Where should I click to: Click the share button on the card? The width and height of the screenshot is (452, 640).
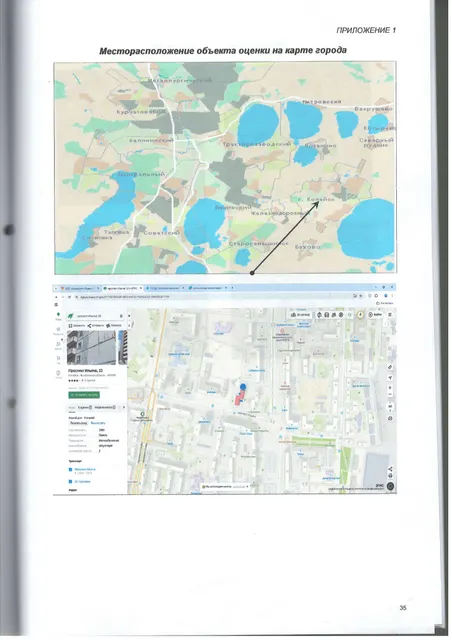click(96, 326)
